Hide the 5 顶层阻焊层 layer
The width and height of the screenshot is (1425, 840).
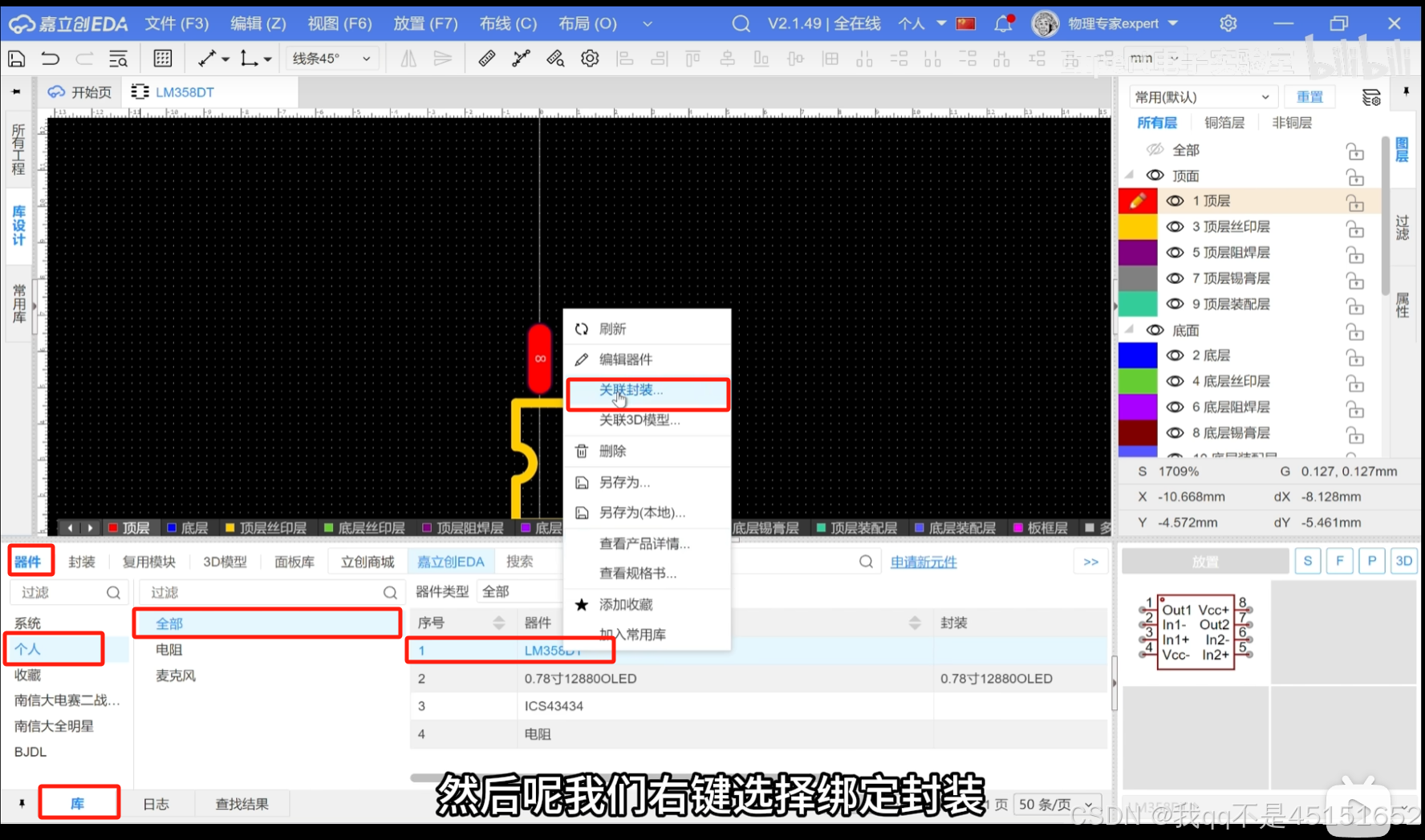[1175, 252]
